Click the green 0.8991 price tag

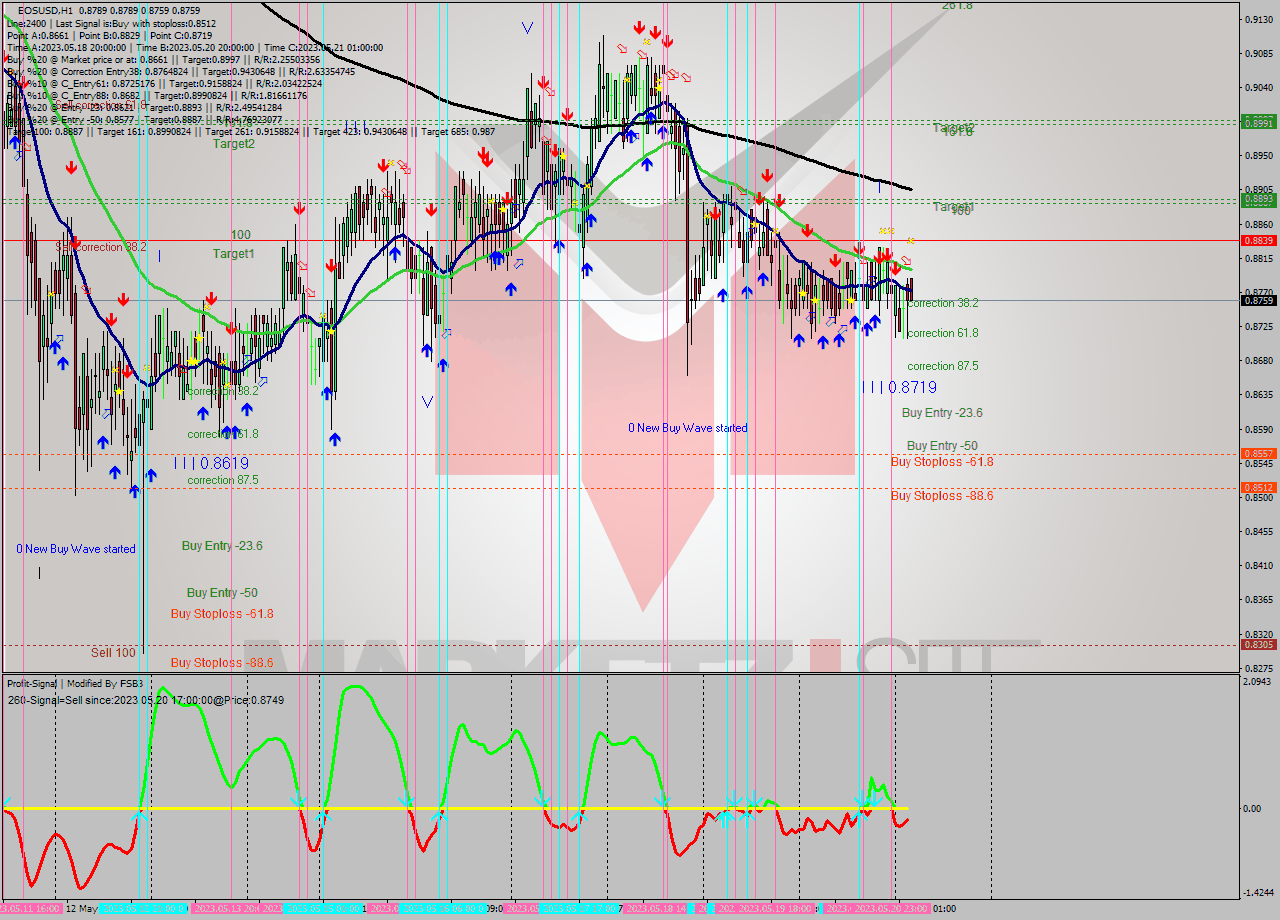[x=1258, y=122]
